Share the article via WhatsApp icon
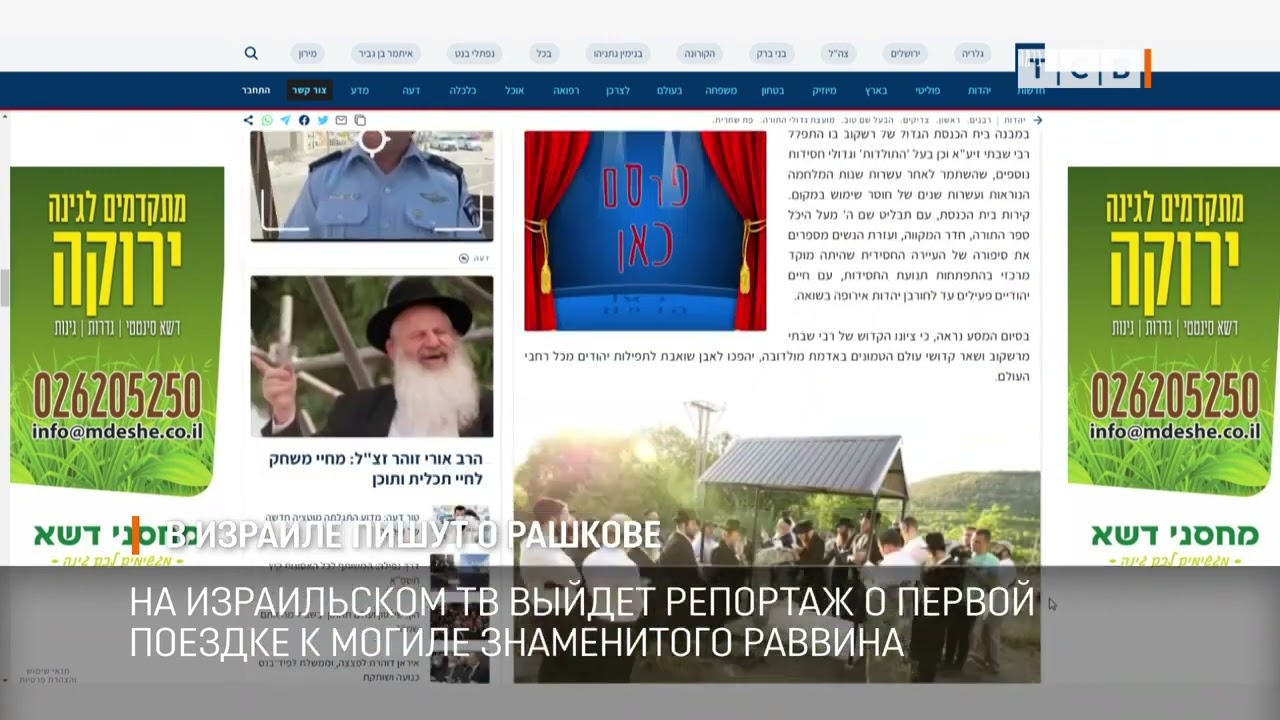 click(267, 120)
